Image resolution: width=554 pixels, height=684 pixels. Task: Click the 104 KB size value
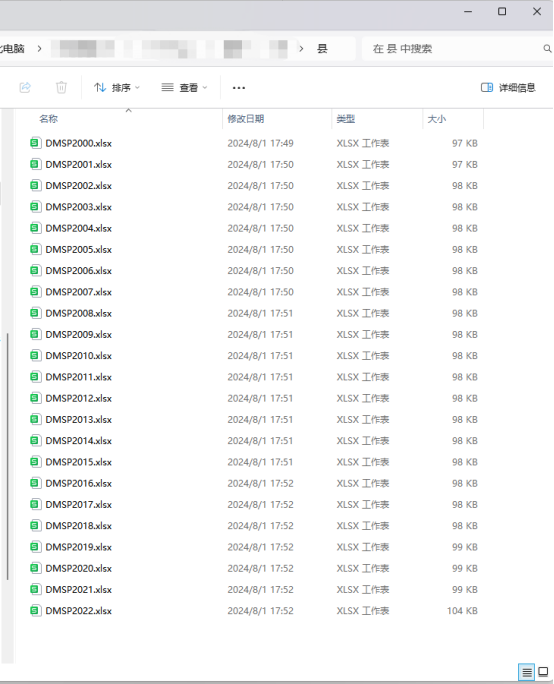pos(462,611)
